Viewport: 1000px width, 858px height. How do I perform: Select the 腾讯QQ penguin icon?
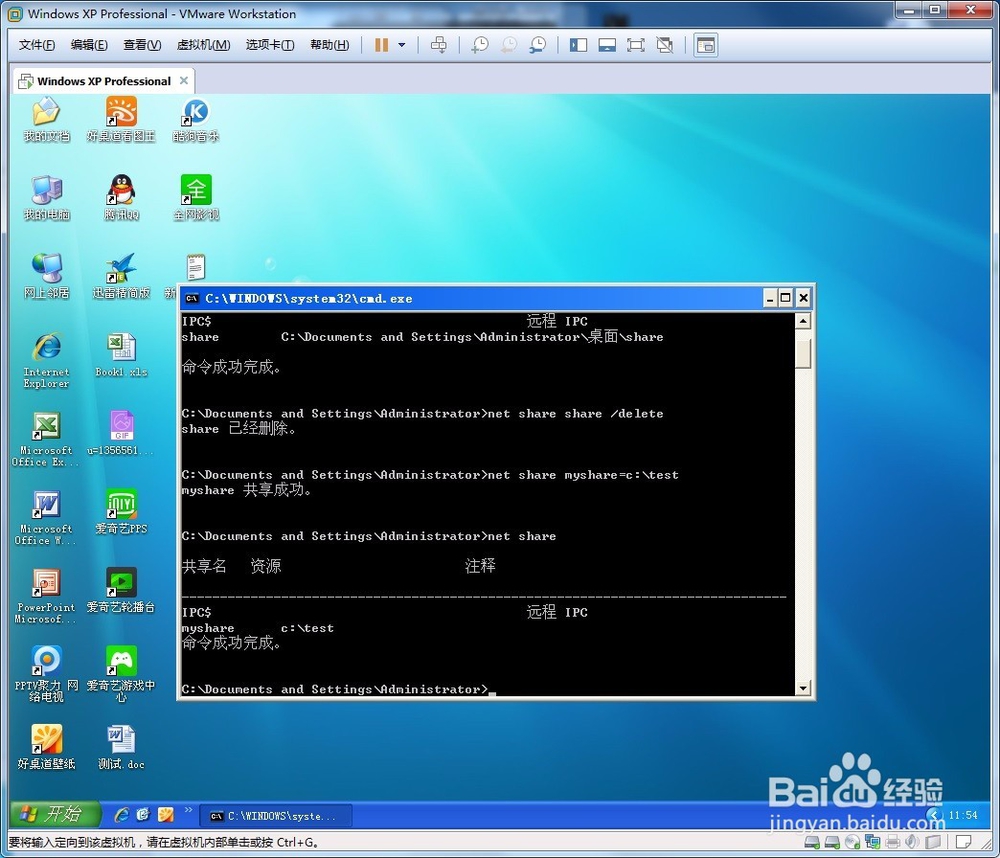pyautogui.click(x=121, y=198)
